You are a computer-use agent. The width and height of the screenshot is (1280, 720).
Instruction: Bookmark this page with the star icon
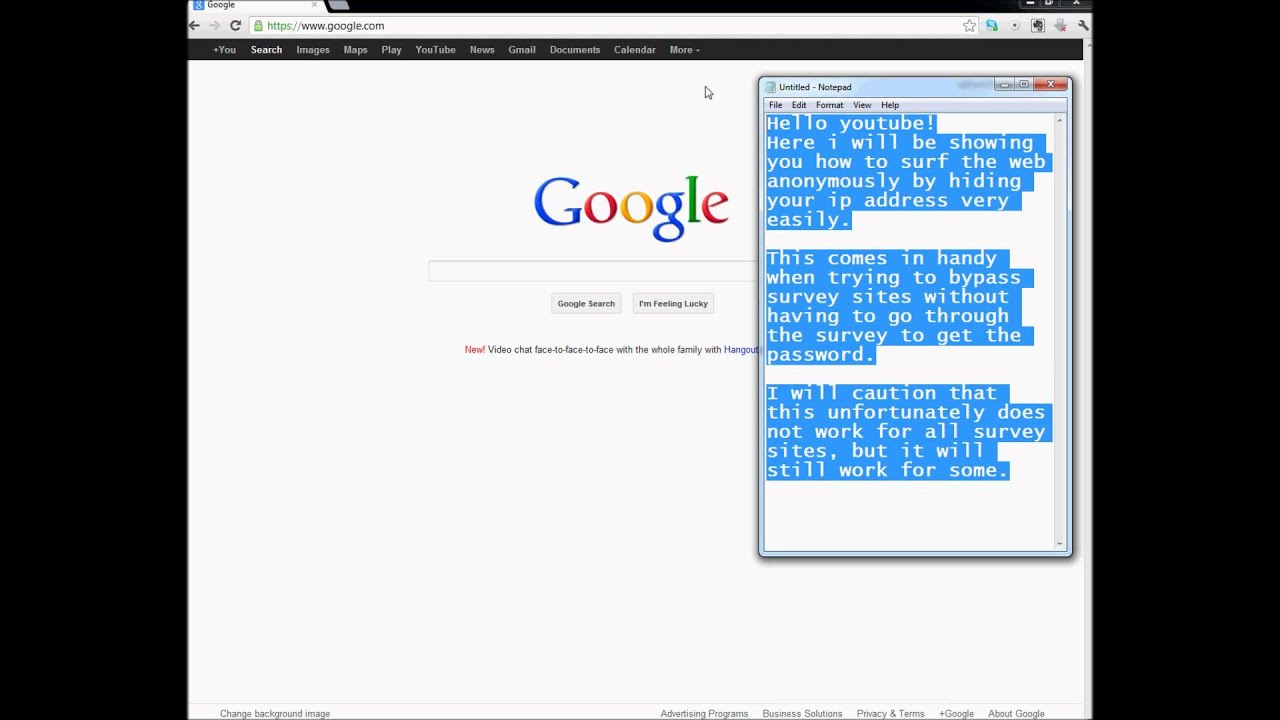pos(969,26)
